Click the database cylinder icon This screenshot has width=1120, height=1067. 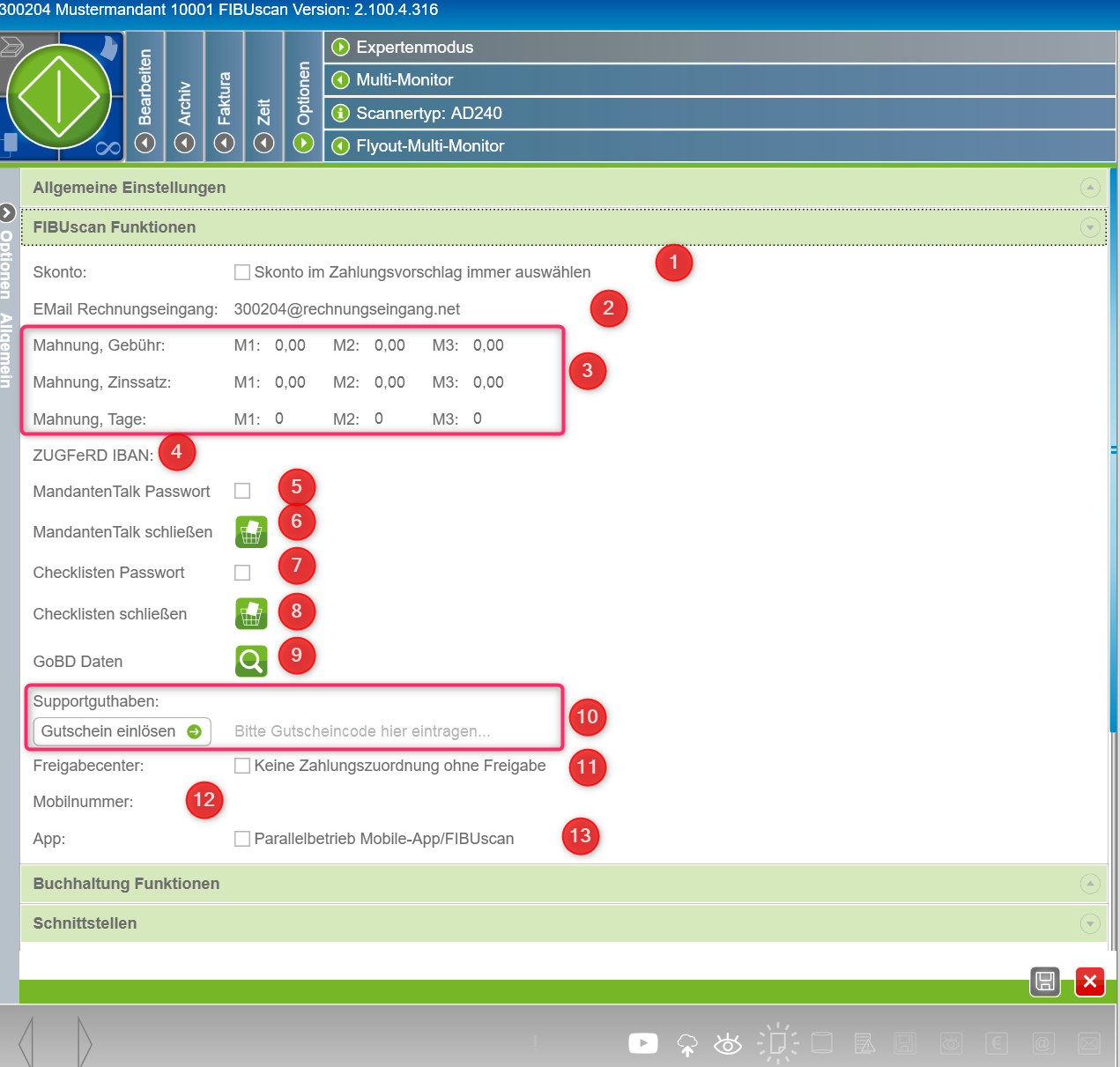822,1042
